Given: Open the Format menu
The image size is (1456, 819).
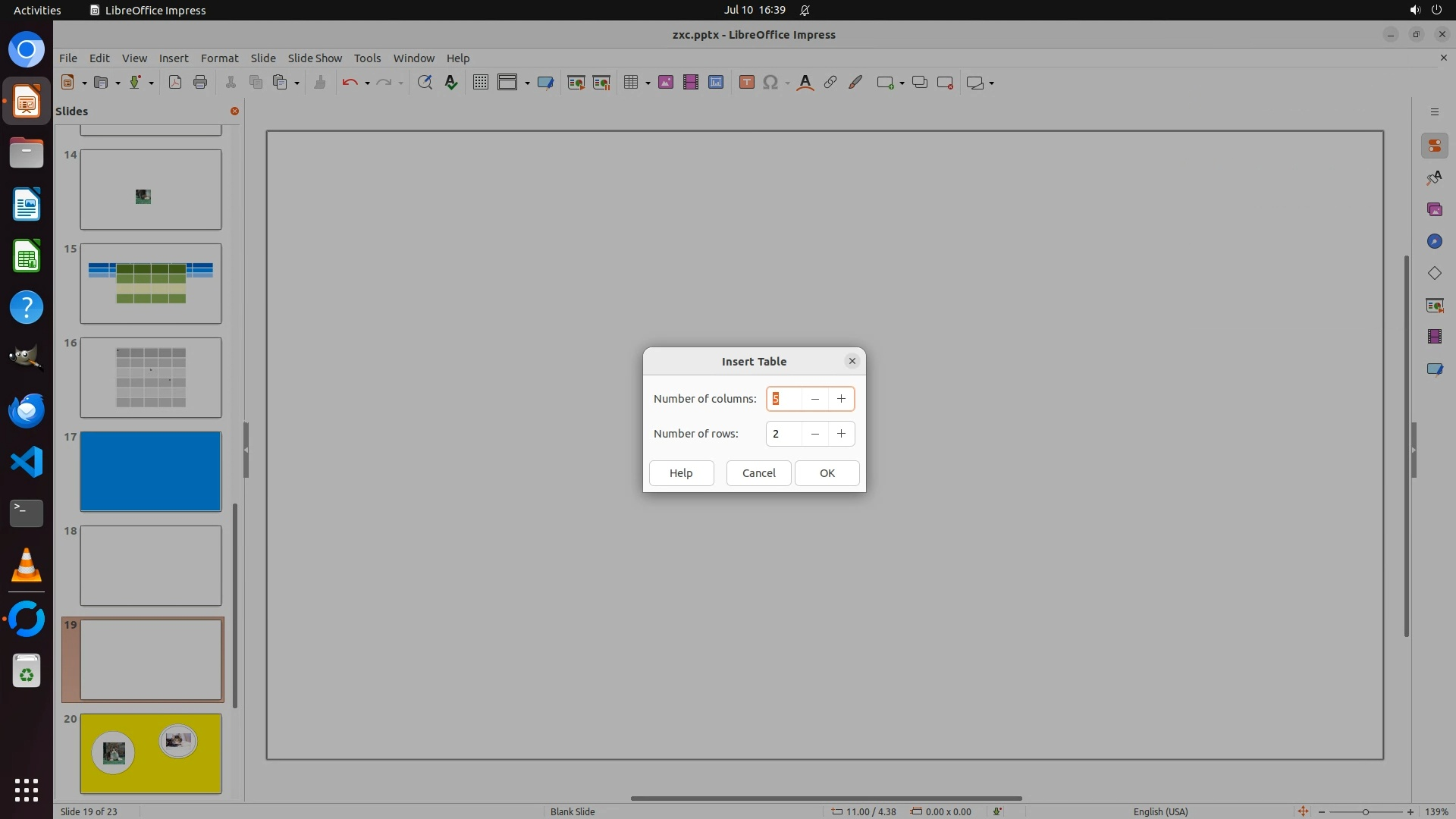Looking at the screenshot, I should click(219, 58).
